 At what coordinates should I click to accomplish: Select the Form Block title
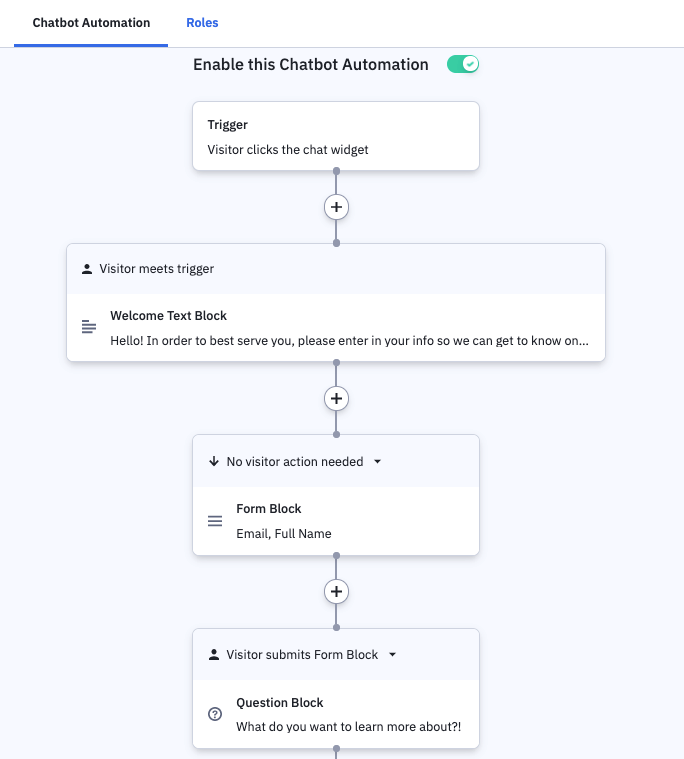[x=269, y=509]
